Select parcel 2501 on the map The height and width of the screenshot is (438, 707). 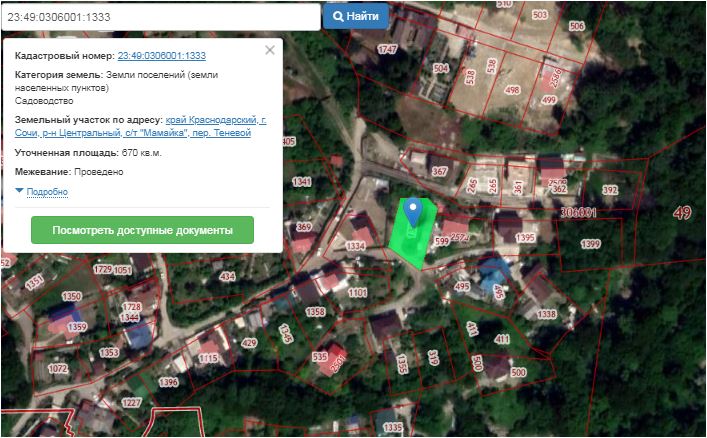point(338,364)
